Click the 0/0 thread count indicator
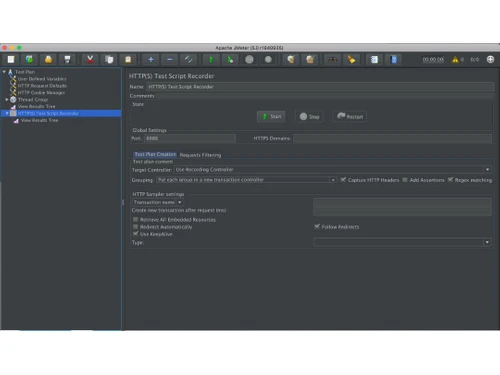The image size is (500, 375). [475, 60]
